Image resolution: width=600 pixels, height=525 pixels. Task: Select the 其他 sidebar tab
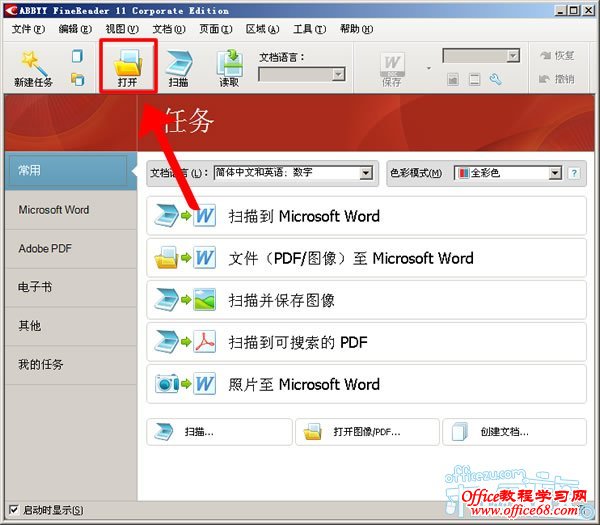[71, 326]
